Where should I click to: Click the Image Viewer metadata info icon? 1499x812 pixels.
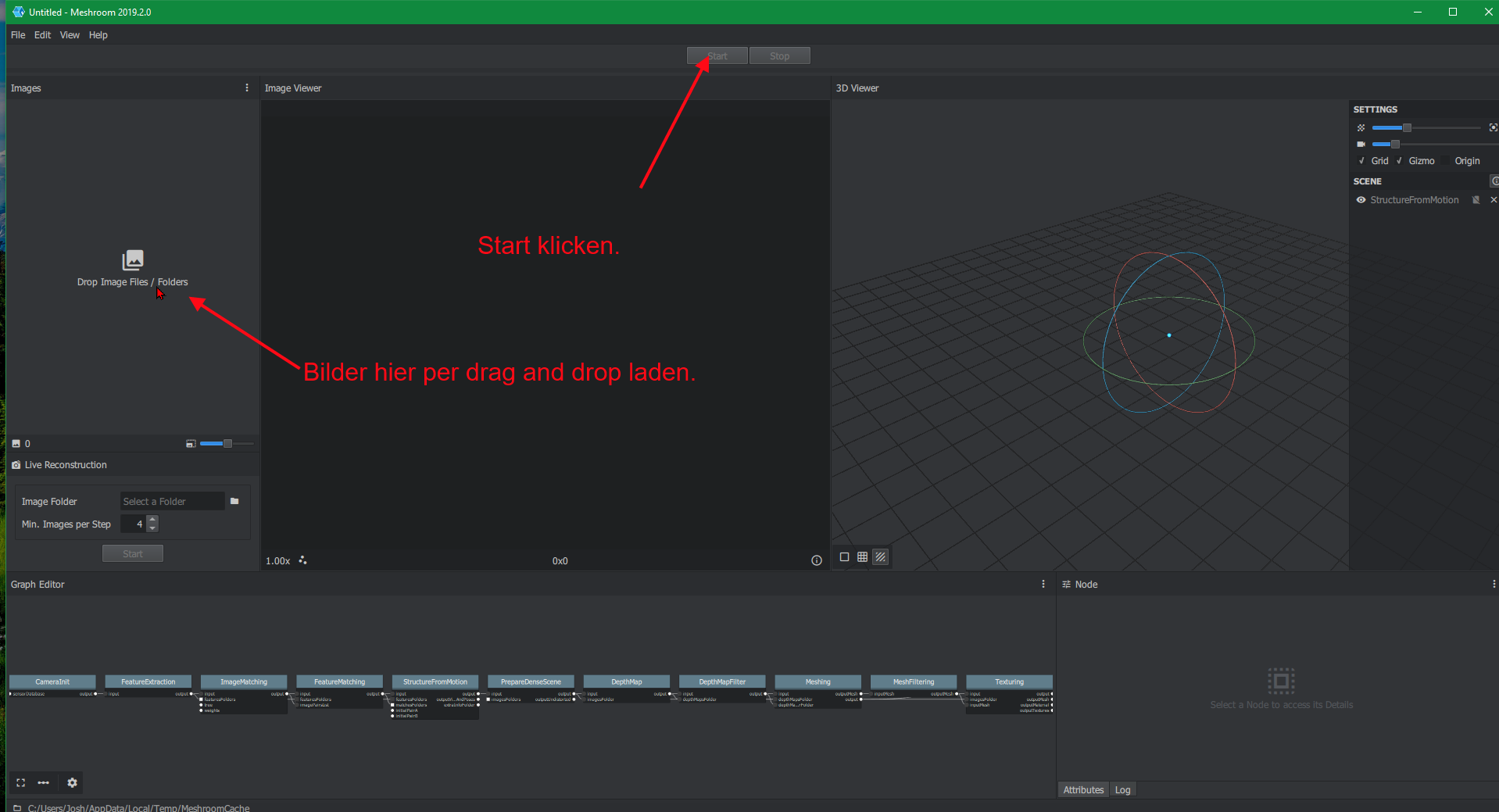click(817, 560)
